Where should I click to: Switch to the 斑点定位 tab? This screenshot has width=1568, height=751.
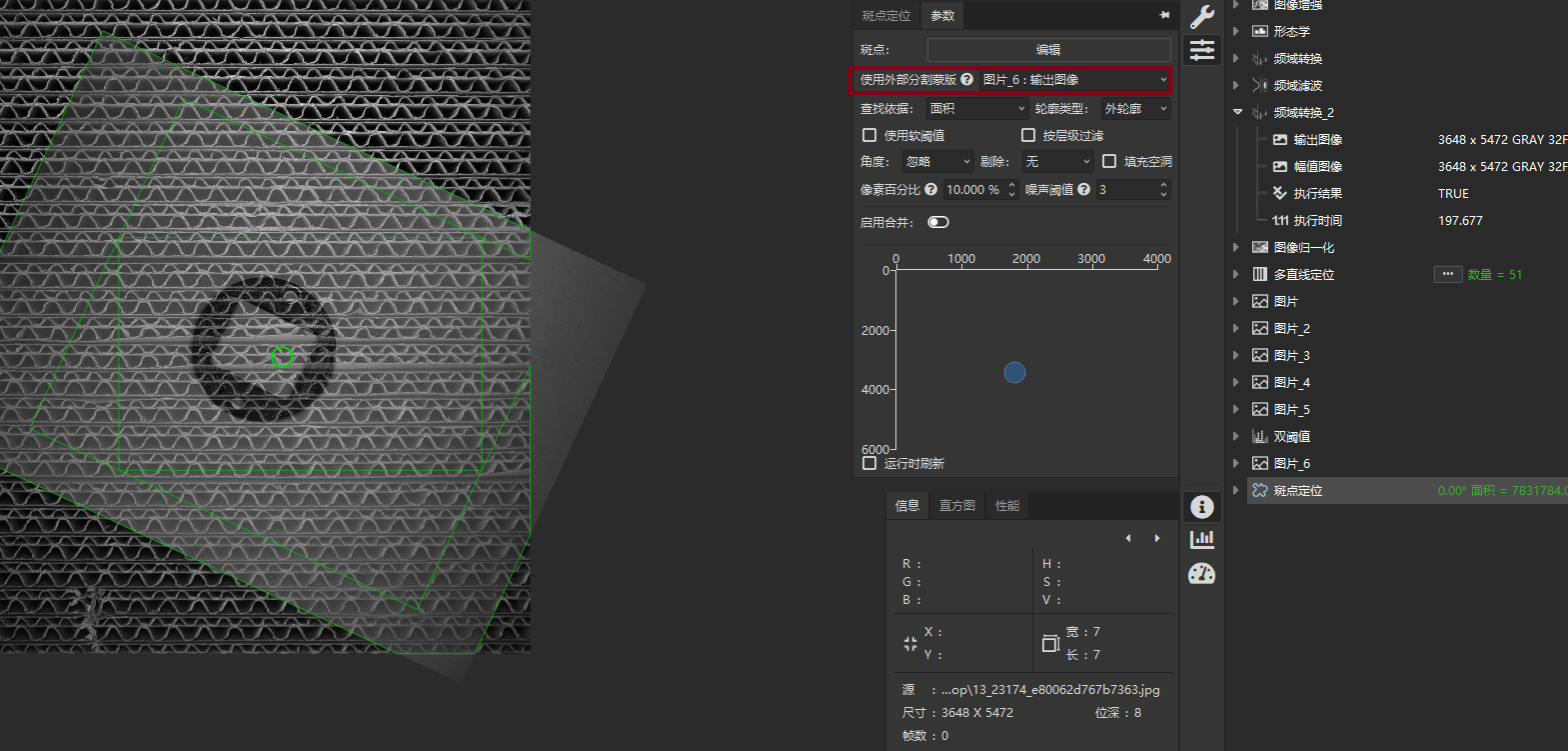[886, 15]
